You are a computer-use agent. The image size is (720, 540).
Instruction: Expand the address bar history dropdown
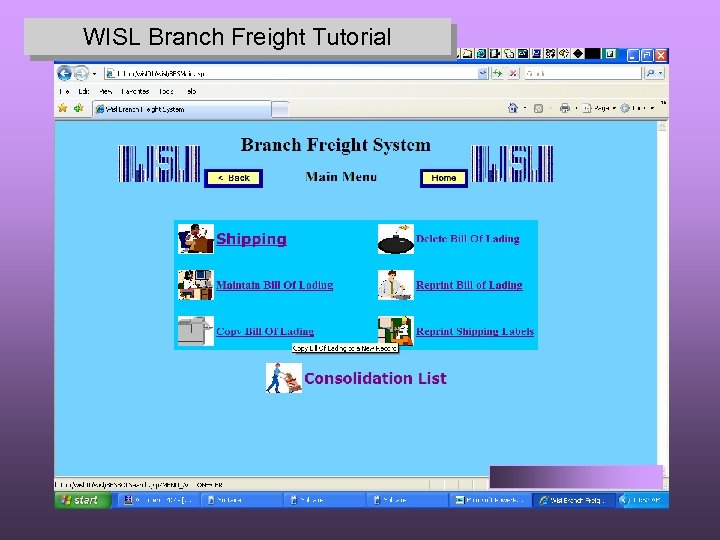(x=483, y=73)
